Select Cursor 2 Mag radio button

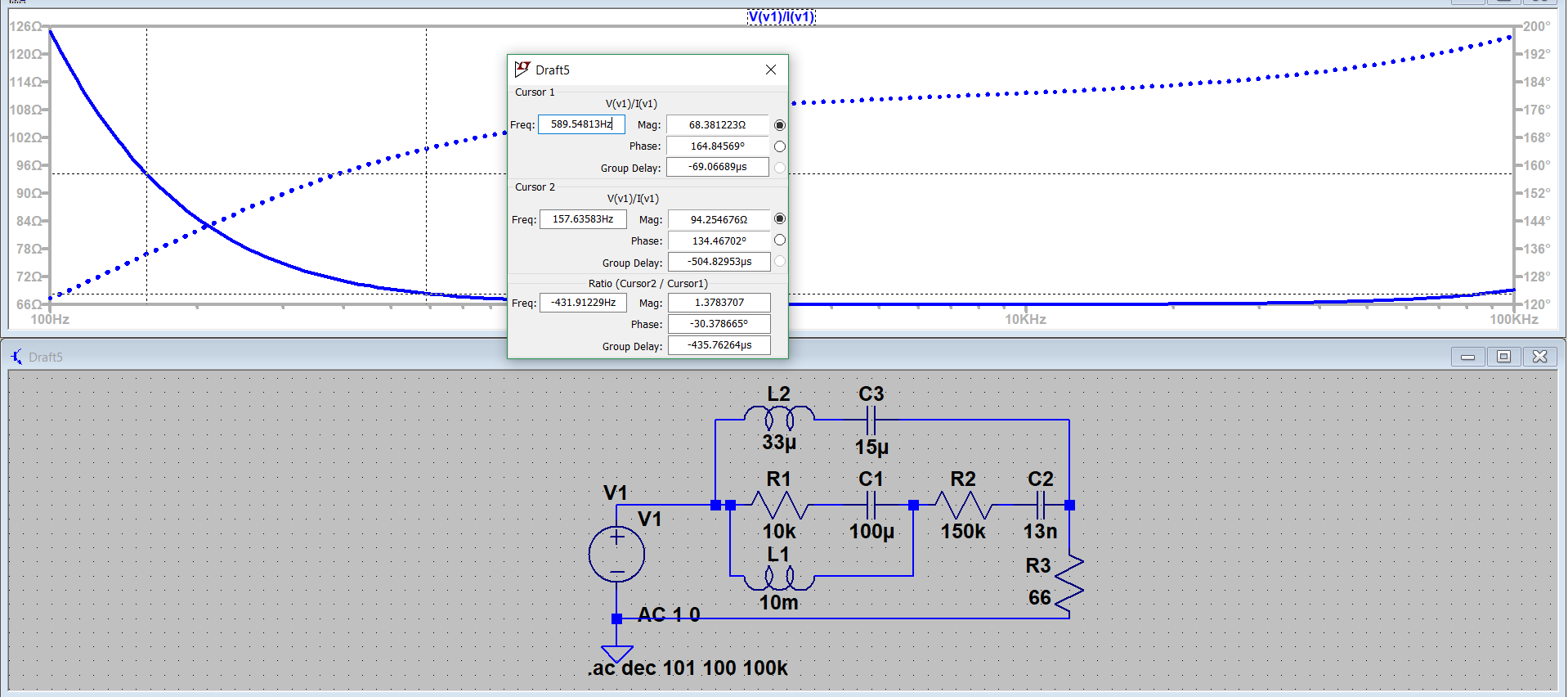coord(780,218)
